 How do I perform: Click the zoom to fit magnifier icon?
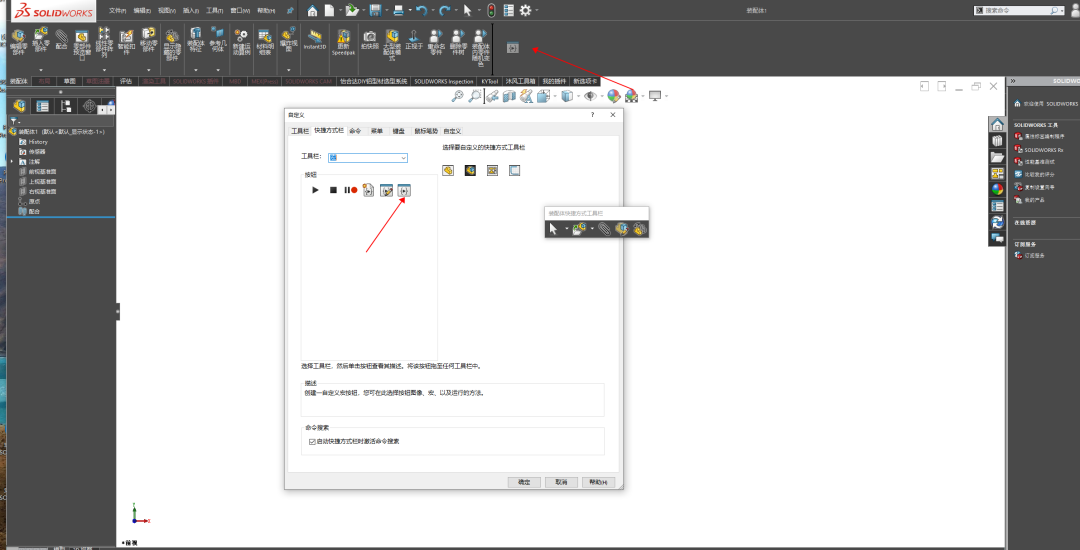(x=457, y=96)
